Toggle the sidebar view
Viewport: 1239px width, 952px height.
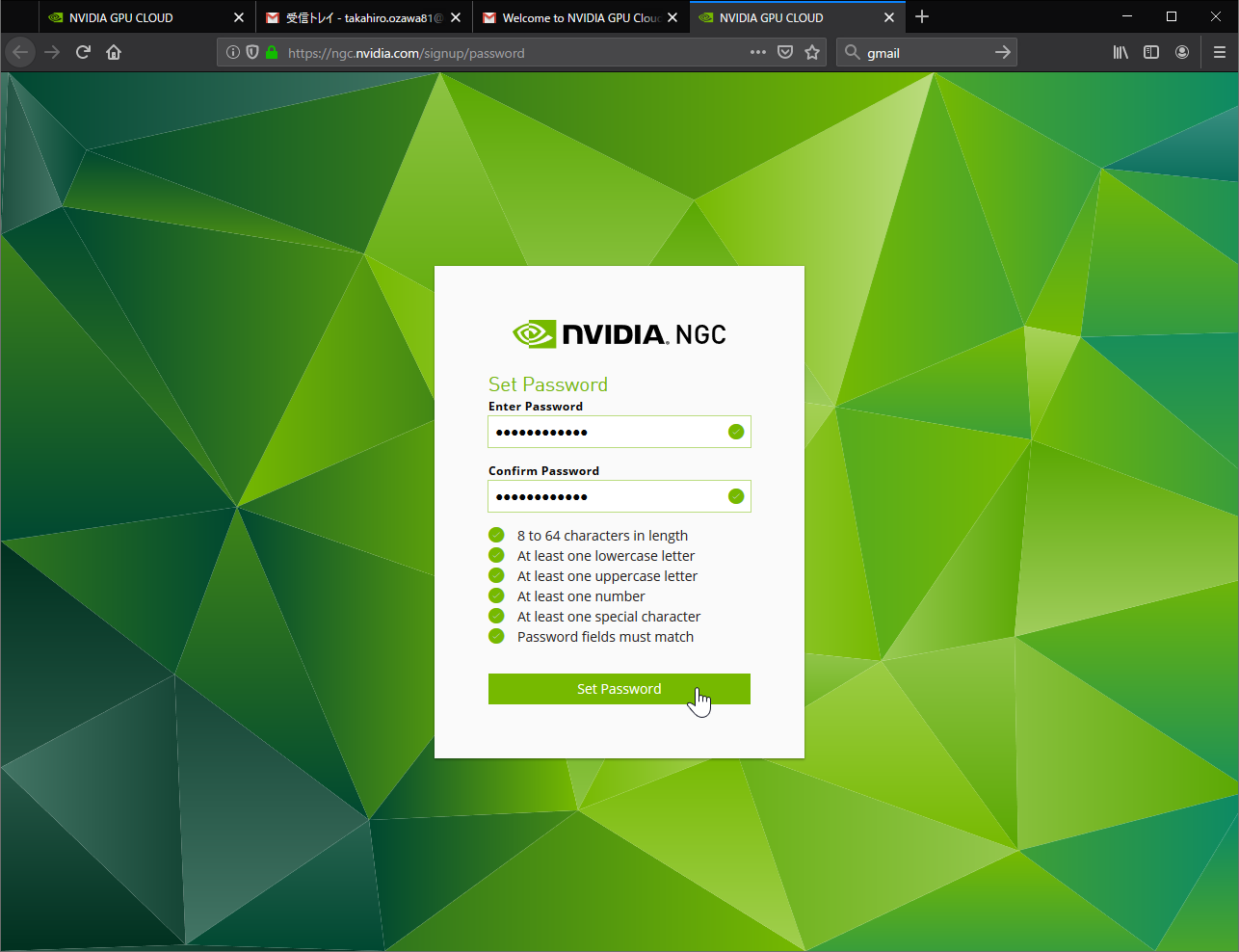pos(1151,52)
